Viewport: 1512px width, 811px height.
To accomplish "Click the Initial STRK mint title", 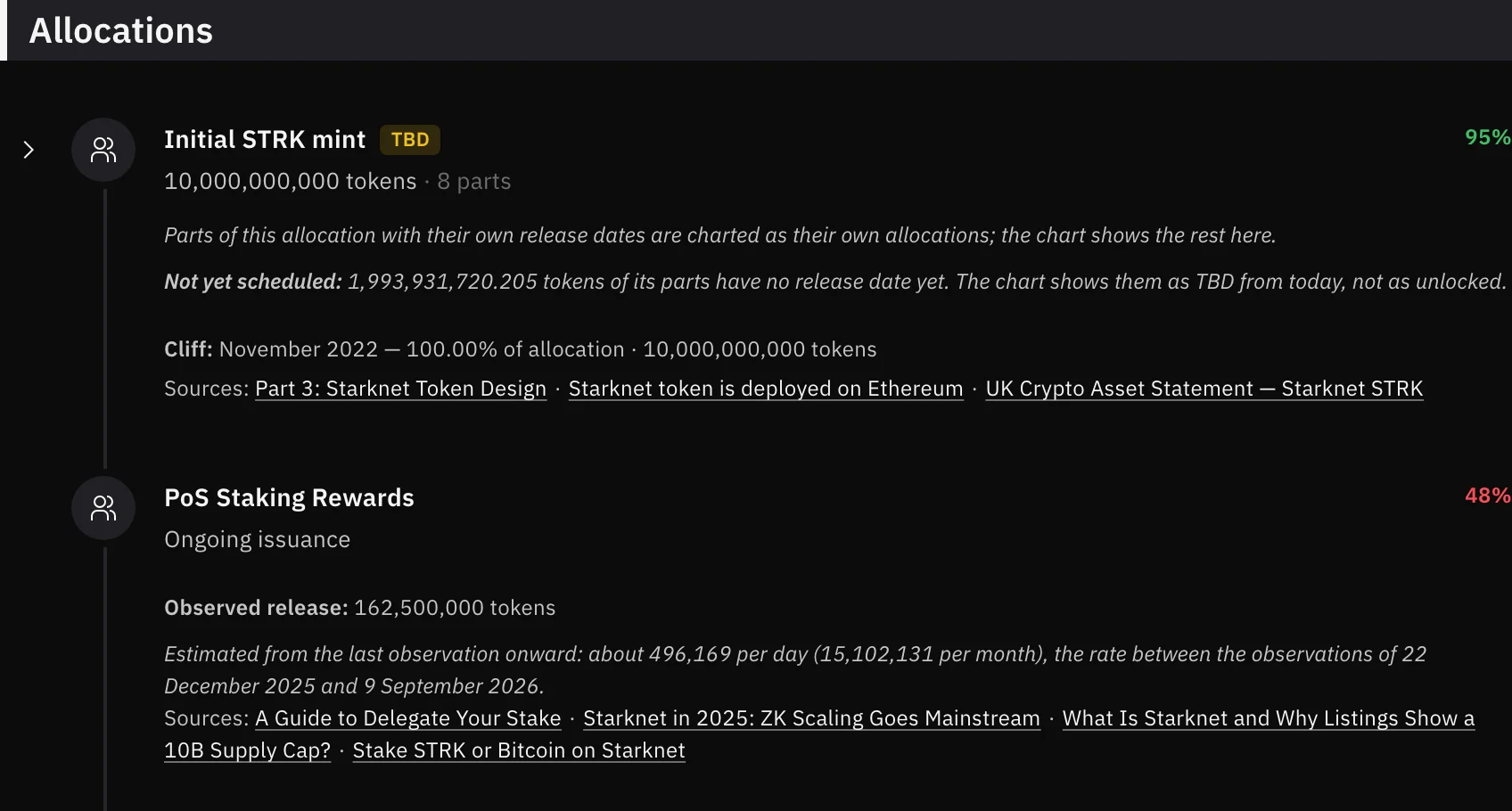I will pos(265,140).
